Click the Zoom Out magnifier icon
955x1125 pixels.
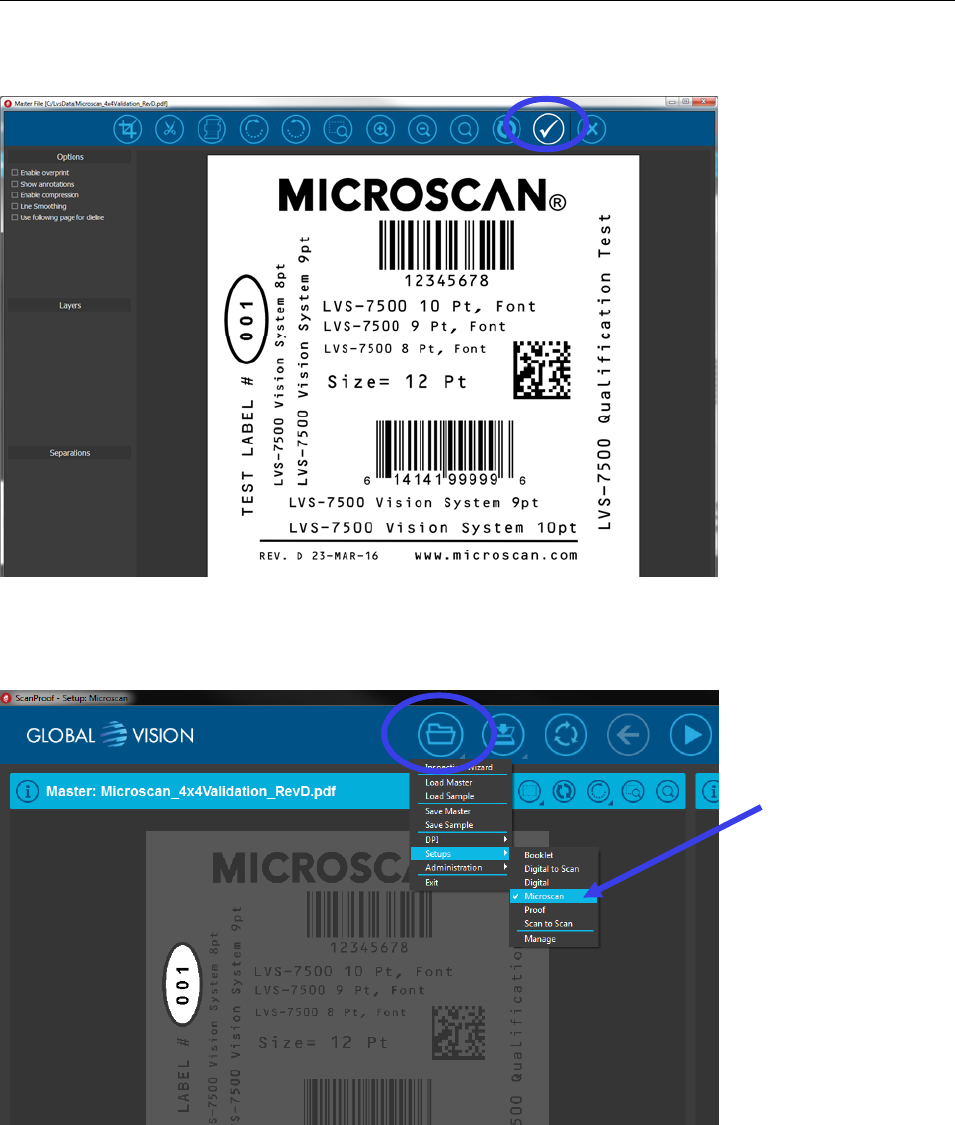423,129
